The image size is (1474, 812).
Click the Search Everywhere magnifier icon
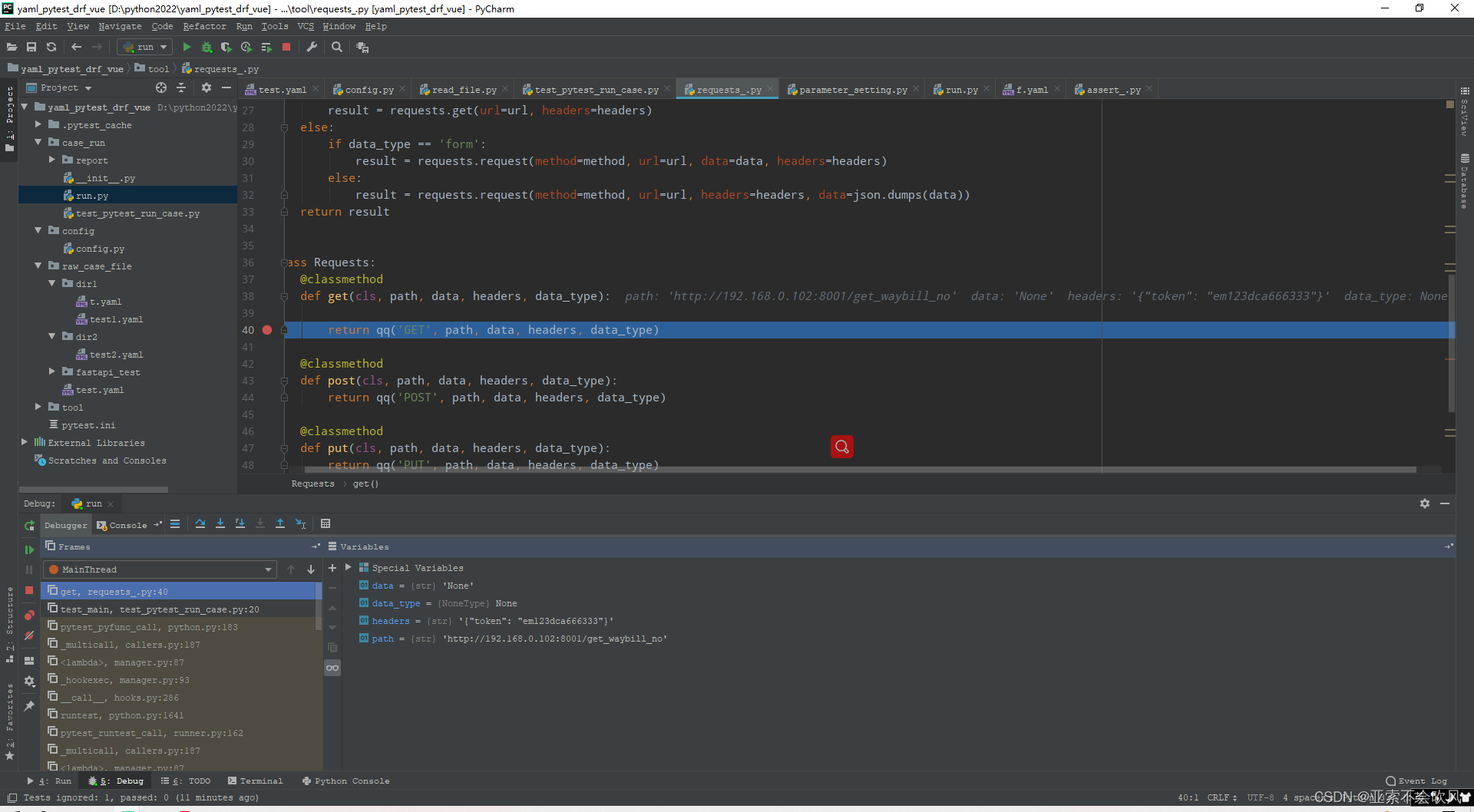[336, 47]
